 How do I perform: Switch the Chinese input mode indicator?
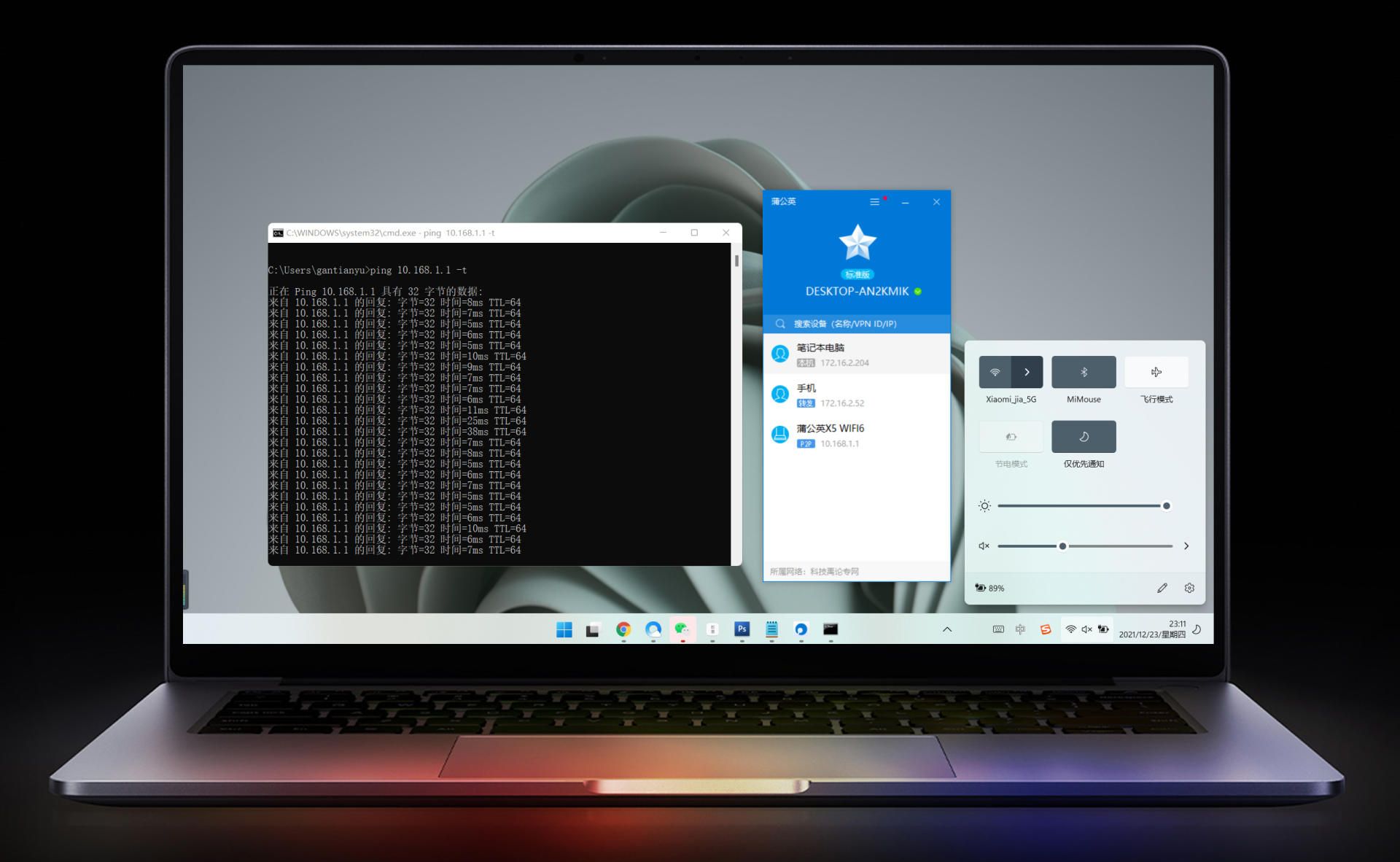(1020, 629)
